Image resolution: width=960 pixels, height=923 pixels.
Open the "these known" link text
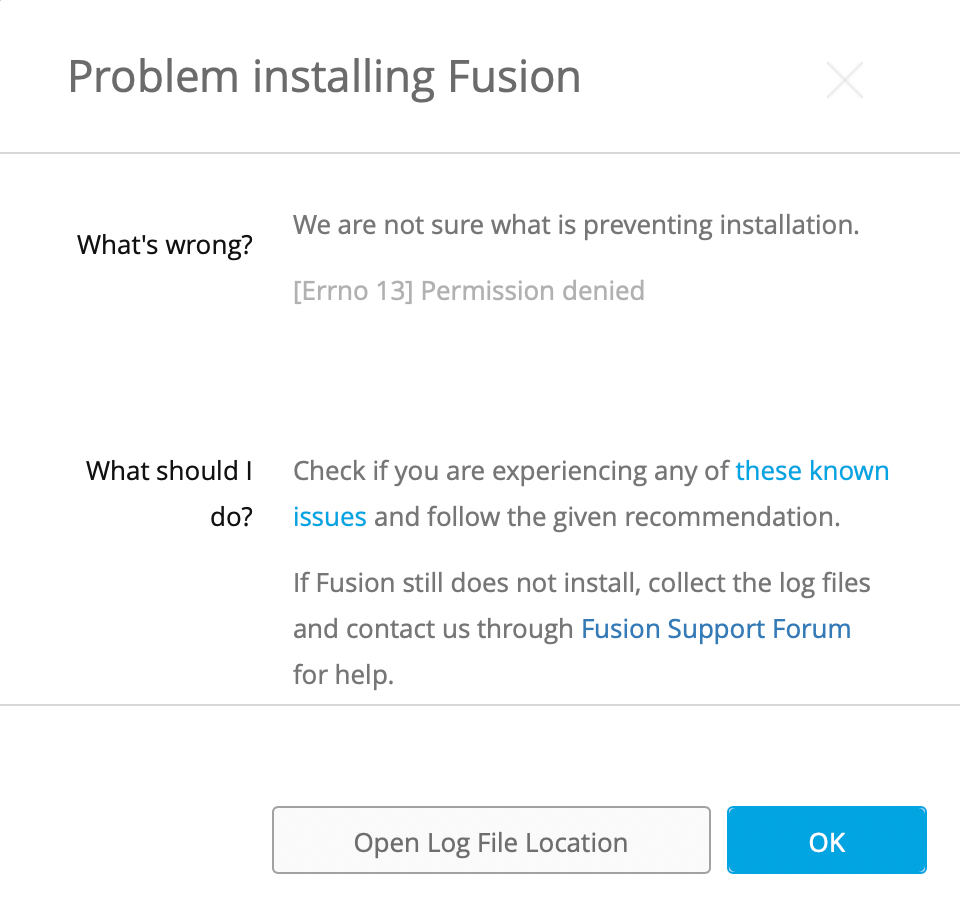click(x=812, y=471)
